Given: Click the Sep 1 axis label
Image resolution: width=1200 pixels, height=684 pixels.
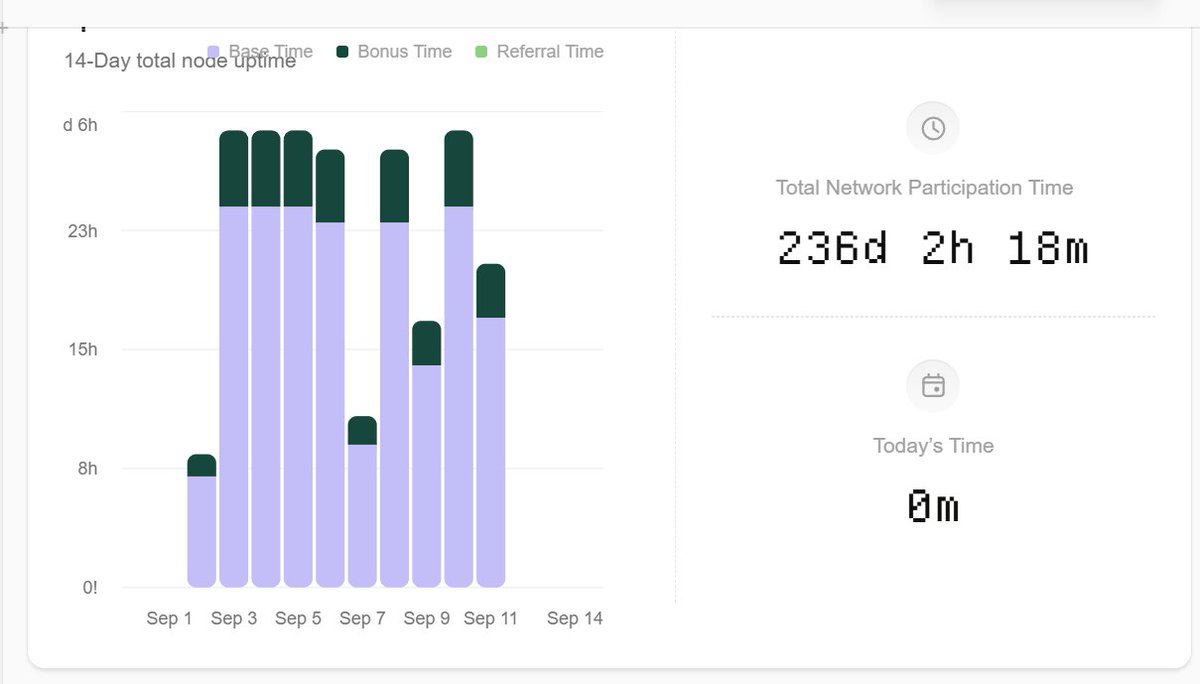Looking at the screenshot, I should 169,618.
